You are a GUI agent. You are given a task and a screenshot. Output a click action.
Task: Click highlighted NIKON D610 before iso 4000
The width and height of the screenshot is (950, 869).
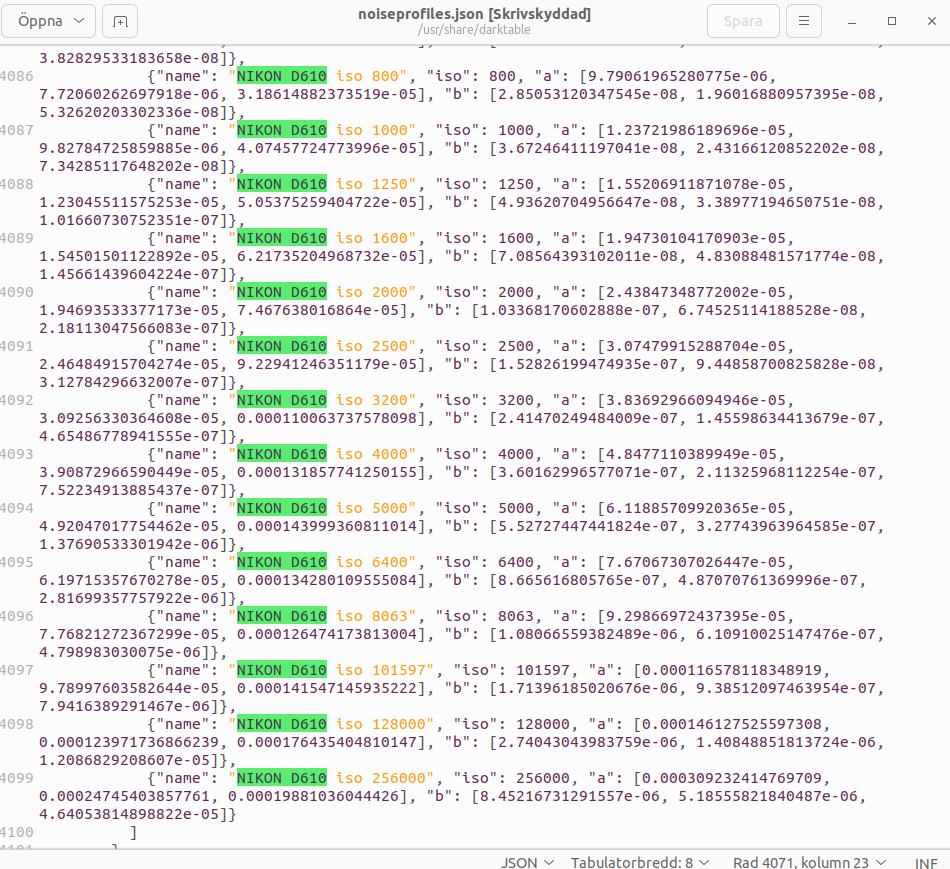[x=282, y=453]
